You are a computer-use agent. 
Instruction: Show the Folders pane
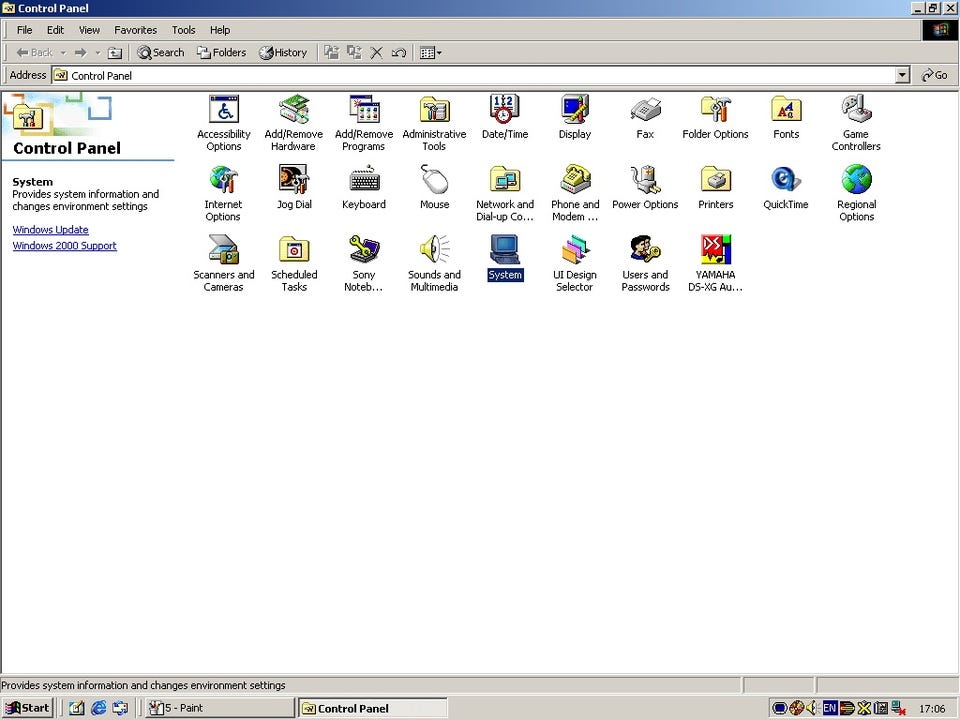point(221,53)
